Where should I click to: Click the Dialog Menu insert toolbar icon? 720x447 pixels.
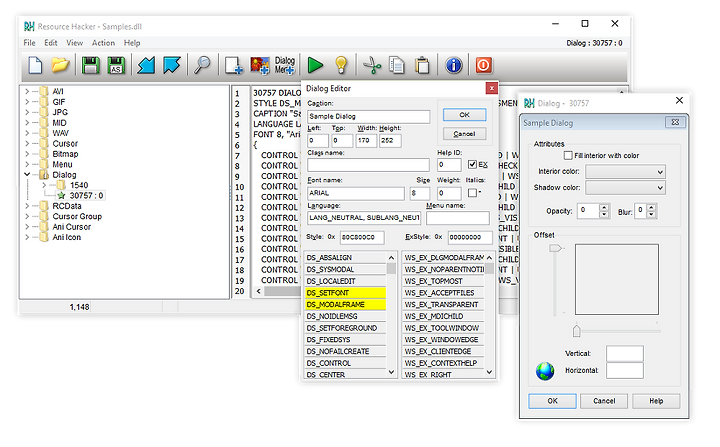(x=285, y=65)
